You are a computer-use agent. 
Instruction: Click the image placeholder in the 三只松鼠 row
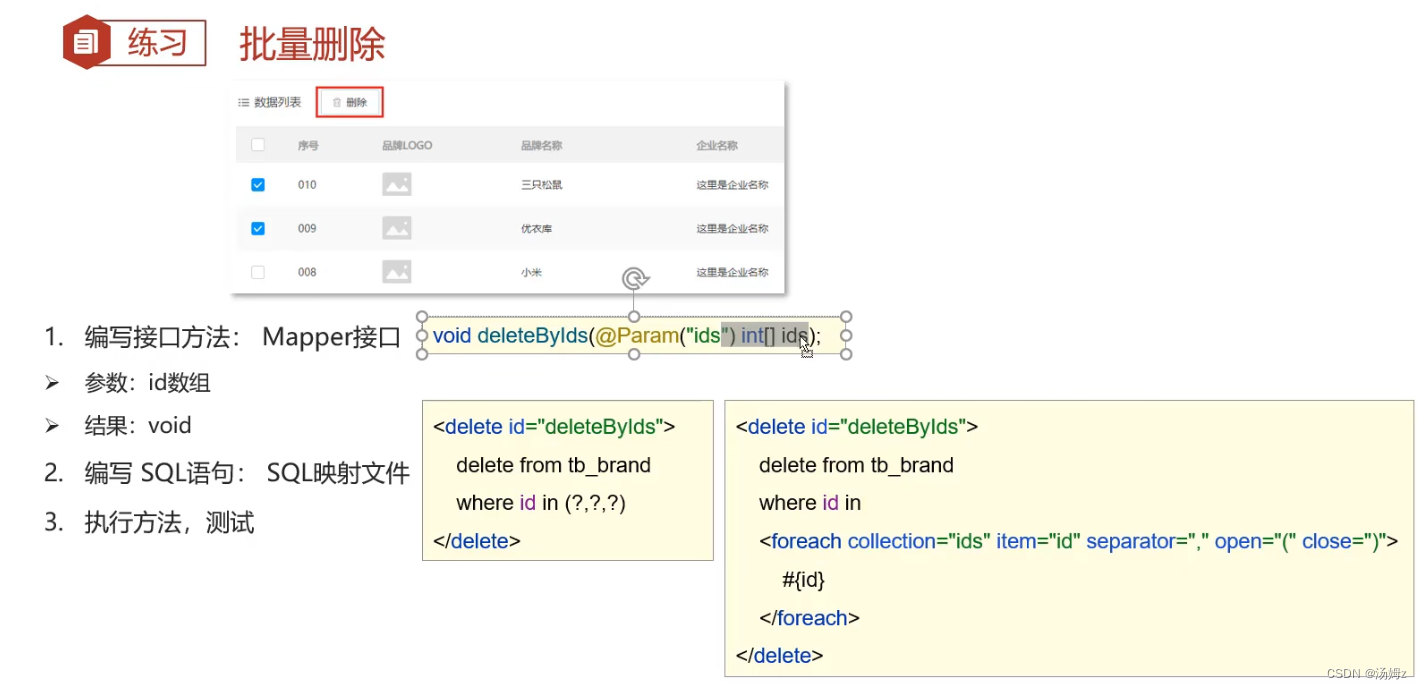396,184
